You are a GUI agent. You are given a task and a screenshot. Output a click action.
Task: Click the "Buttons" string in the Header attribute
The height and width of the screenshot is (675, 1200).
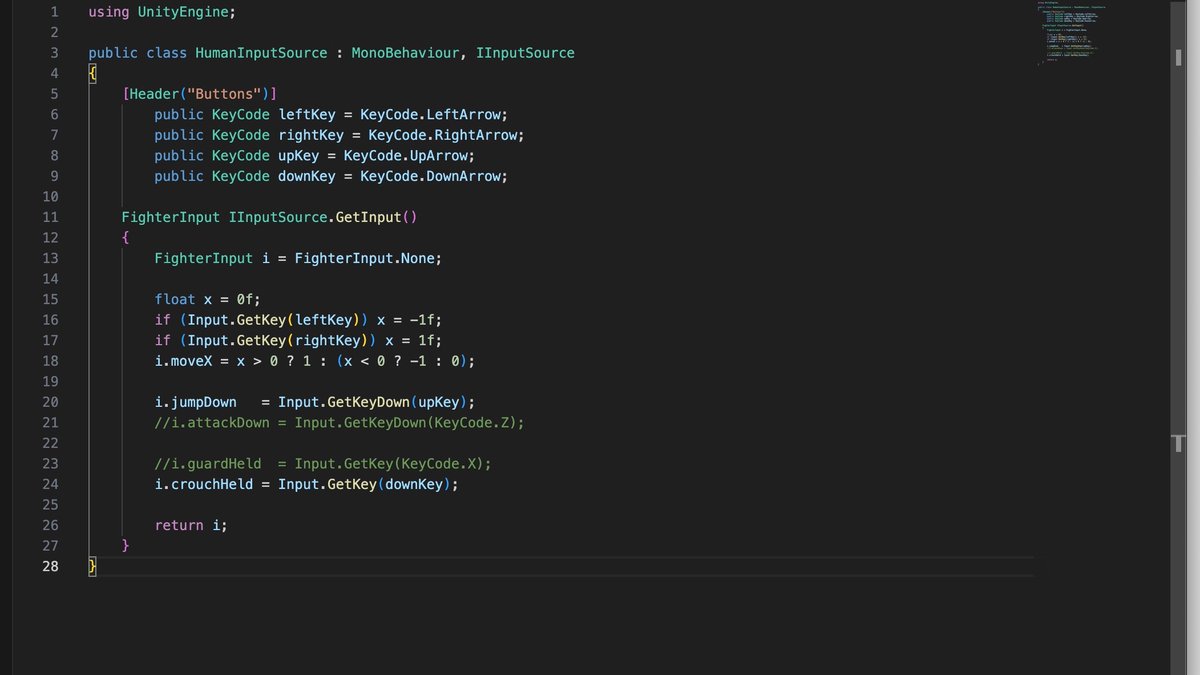pyautogui.click(x=224, y=94)
